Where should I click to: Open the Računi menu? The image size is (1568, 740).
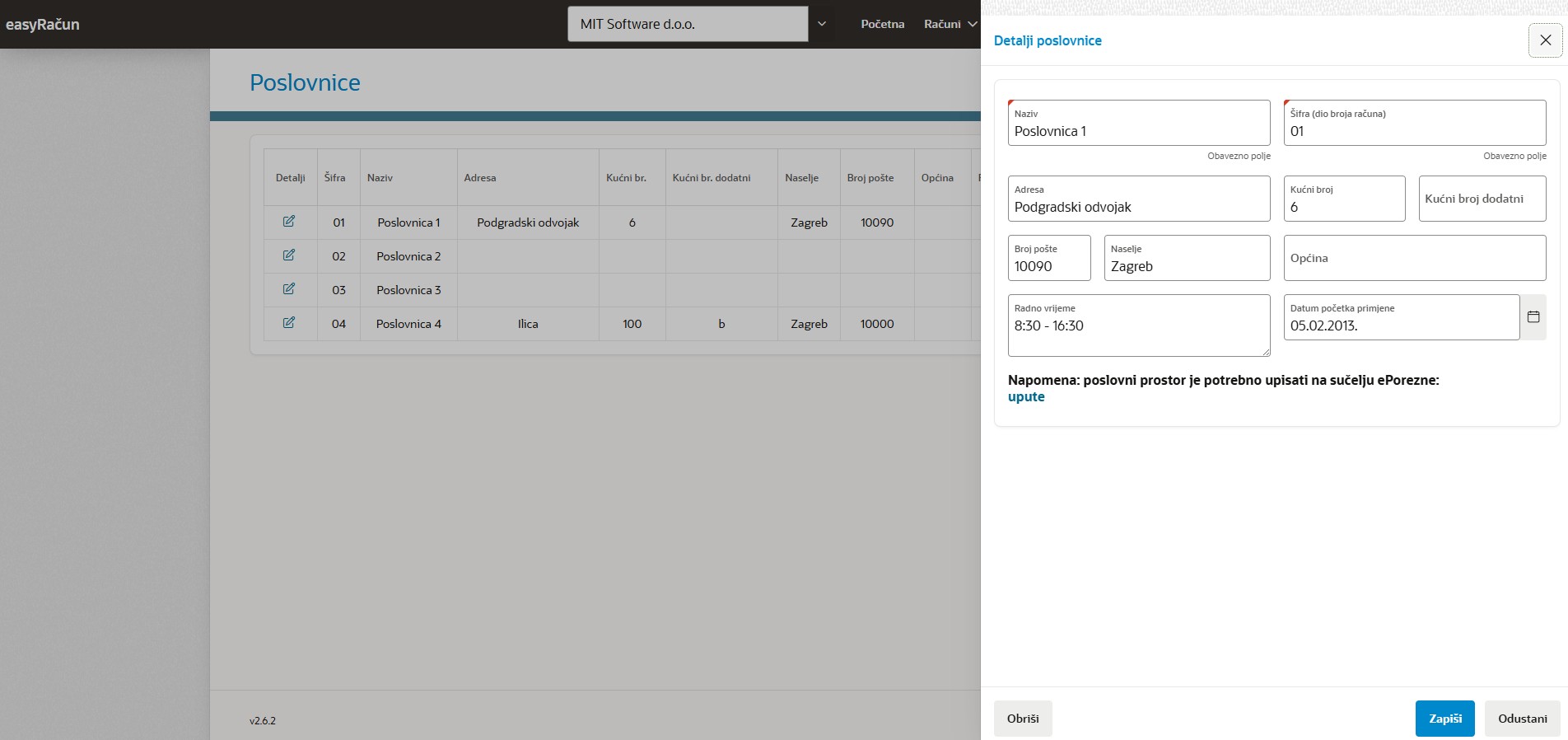point(950,24)
